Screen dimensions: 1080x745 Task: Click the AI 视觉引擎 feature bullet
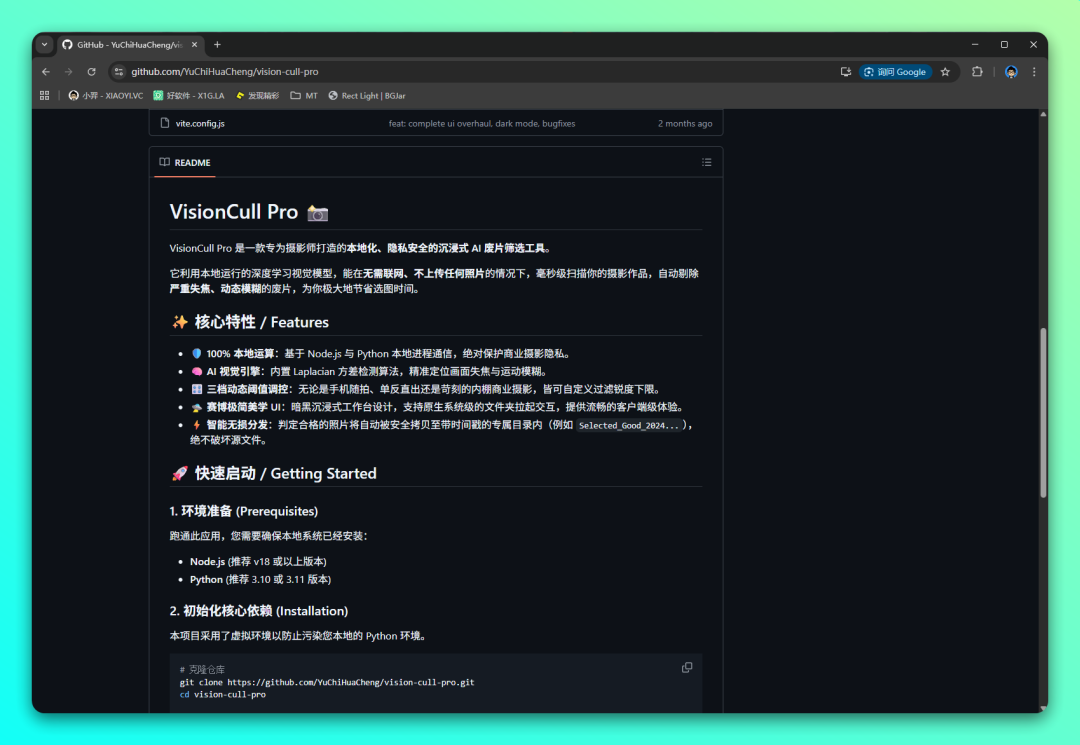(x=371, y=371)
